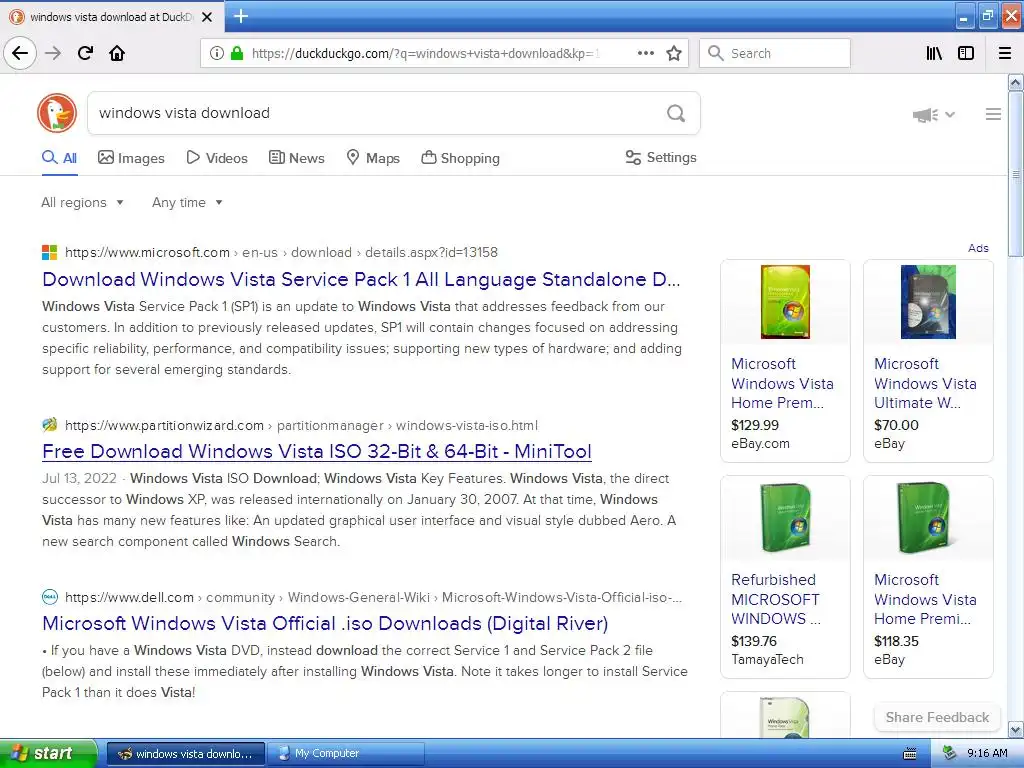Open Windows Vista Home Prem $129.99 ad thumbnail
The image size is (1024, 768).
(x=785, y=302)
